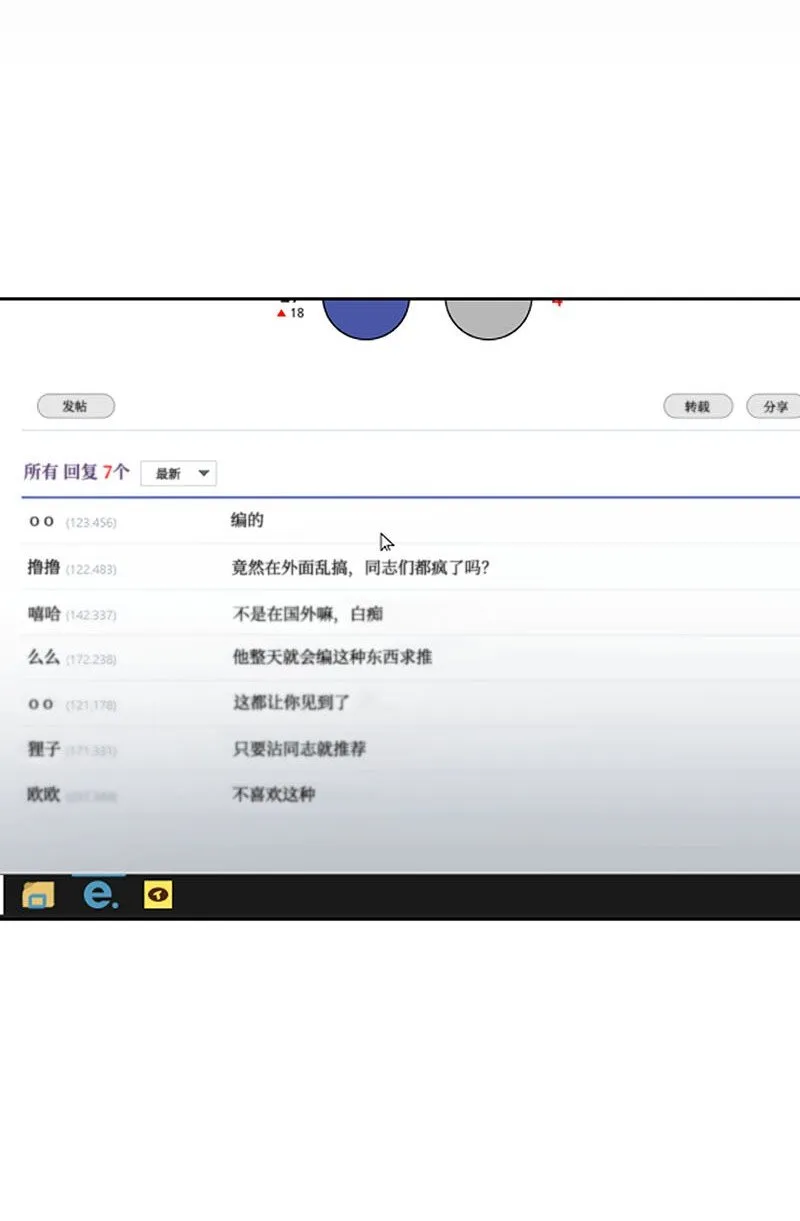The image size is (800, 1221).
Task: Open the yellow app icon in taskbar
Action: click(x=158, y=894)
